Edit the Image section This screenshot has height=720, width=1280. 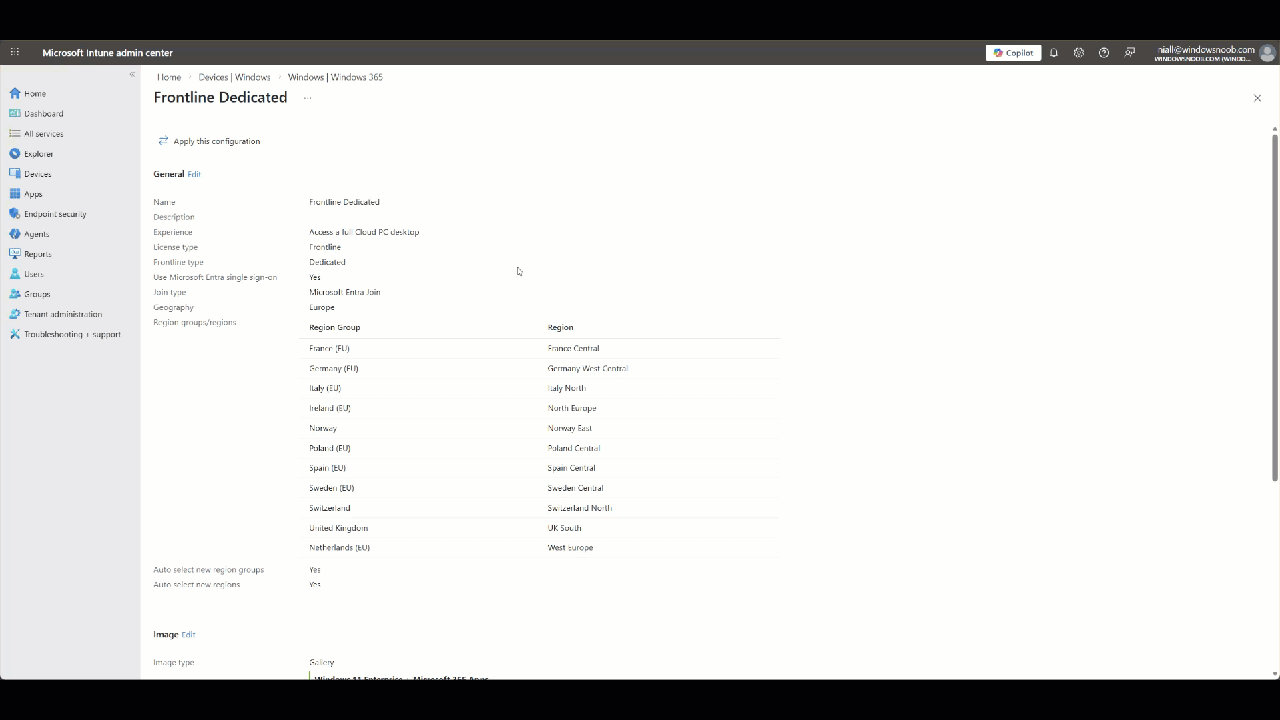pyautogui.click(x=188, y=634)
